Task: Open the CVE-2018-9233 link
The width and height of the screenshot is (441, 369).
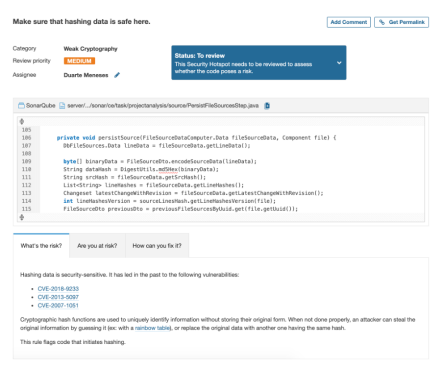Action: click(58, 289)
